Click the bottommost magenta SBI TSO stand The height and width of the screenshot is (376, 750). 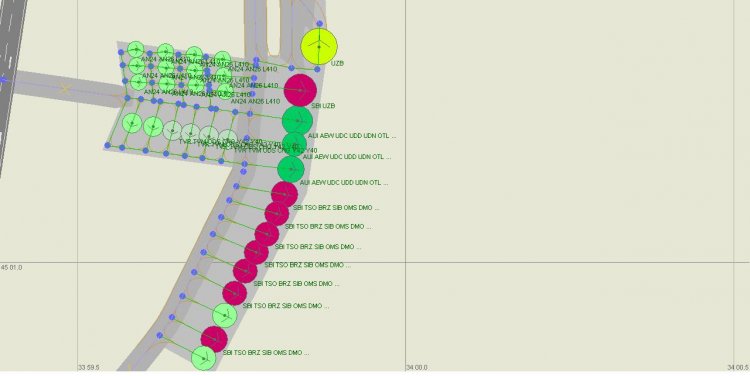coord(214,339)
